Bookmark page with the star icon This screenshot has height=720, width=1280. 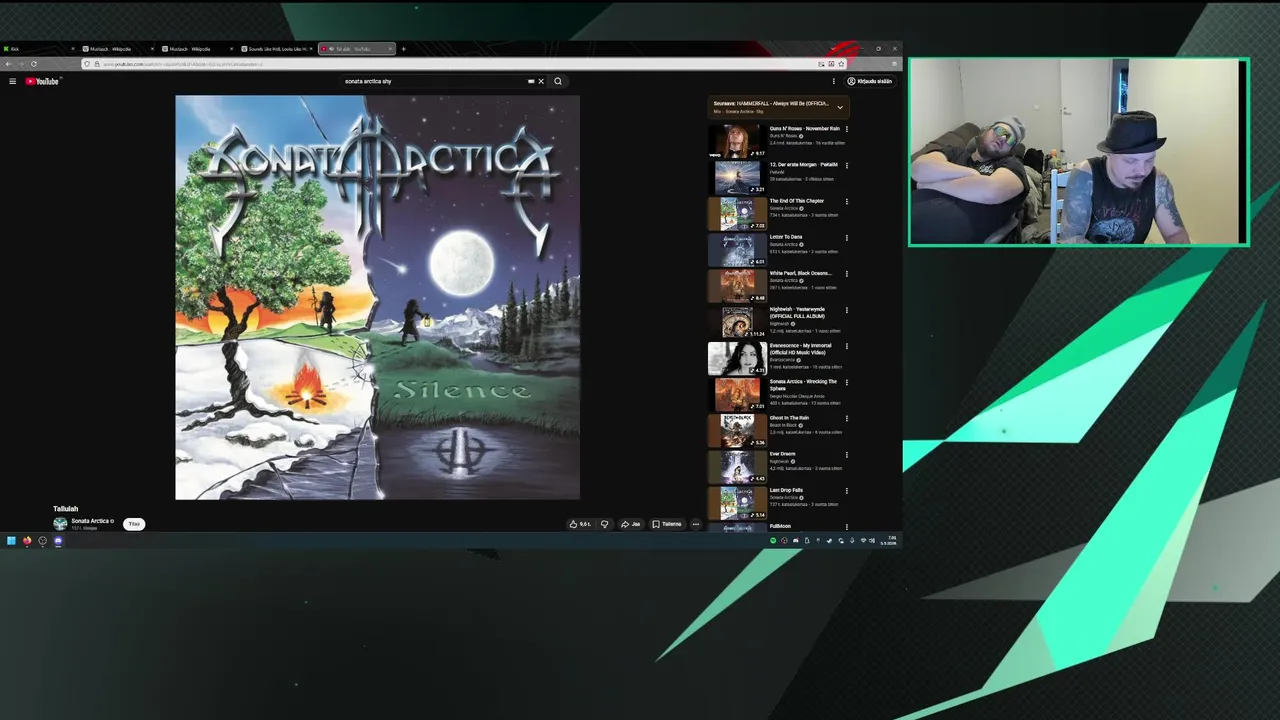842,64
